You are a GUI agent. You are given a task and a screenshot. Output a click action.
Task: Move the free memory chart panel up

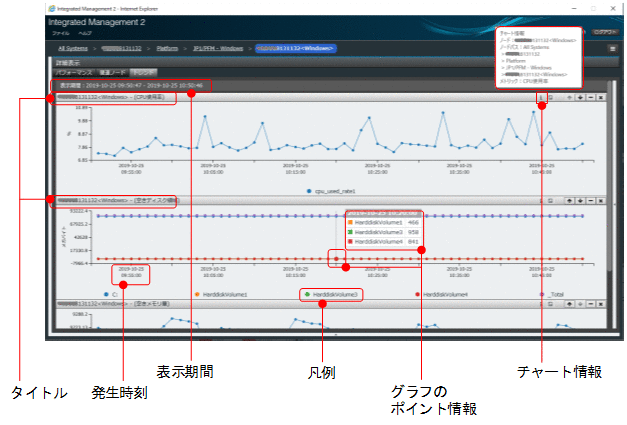coord(569,304)
